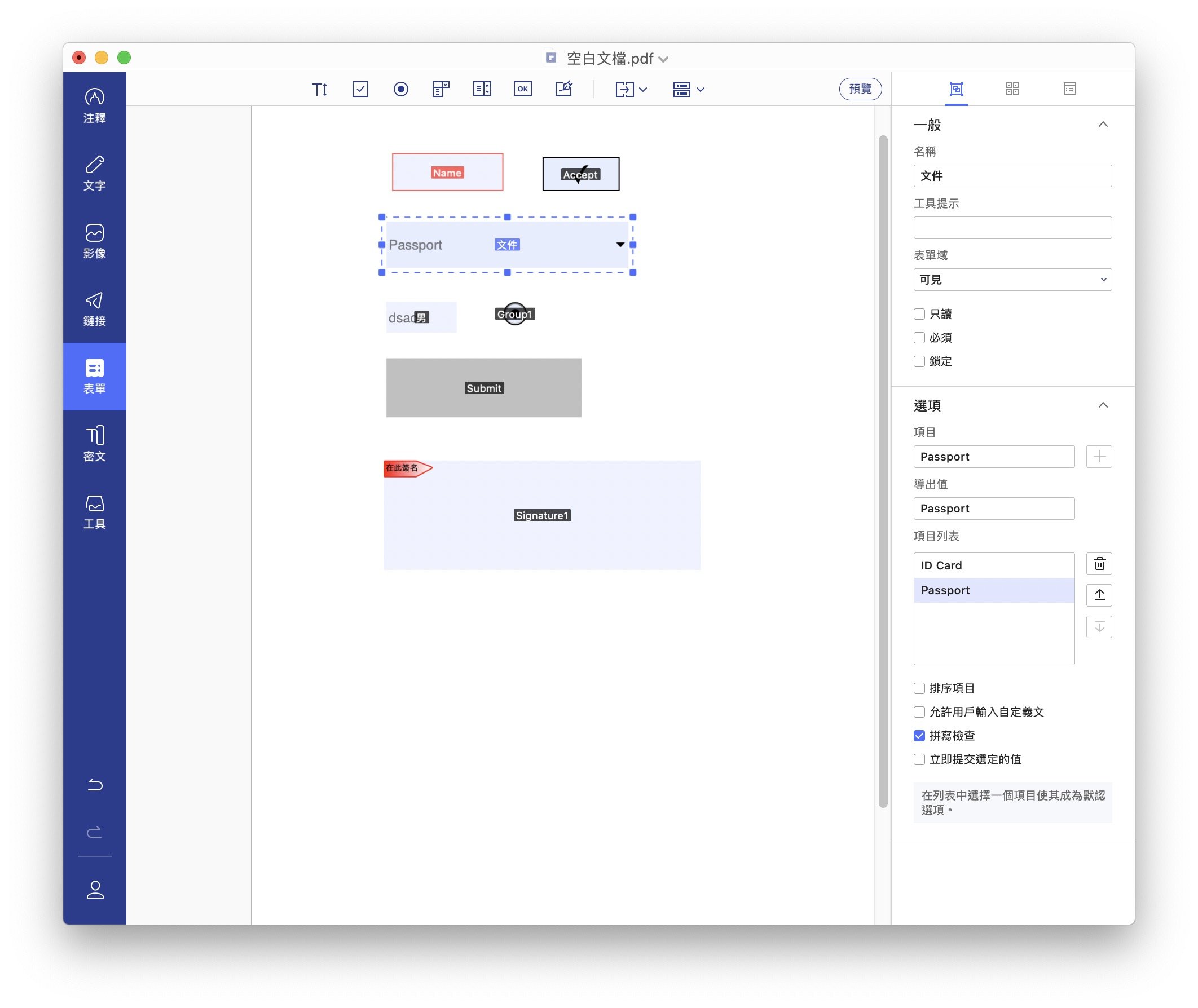This screenshot has width=1198, height=1008.
Task: Switch to the general properties tab
Action: (x=955, y=89)
